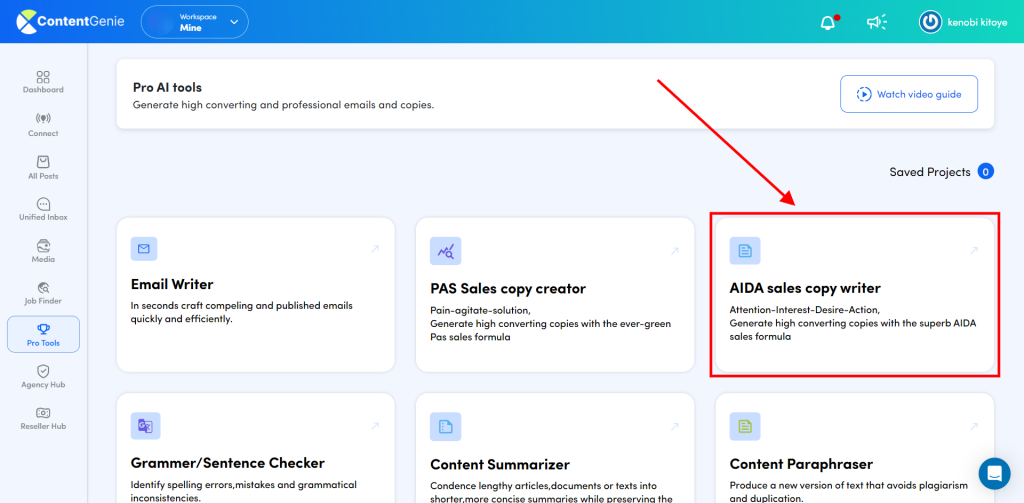
Task: Open the chat support bubble
Action: click(x=994, y=473)
